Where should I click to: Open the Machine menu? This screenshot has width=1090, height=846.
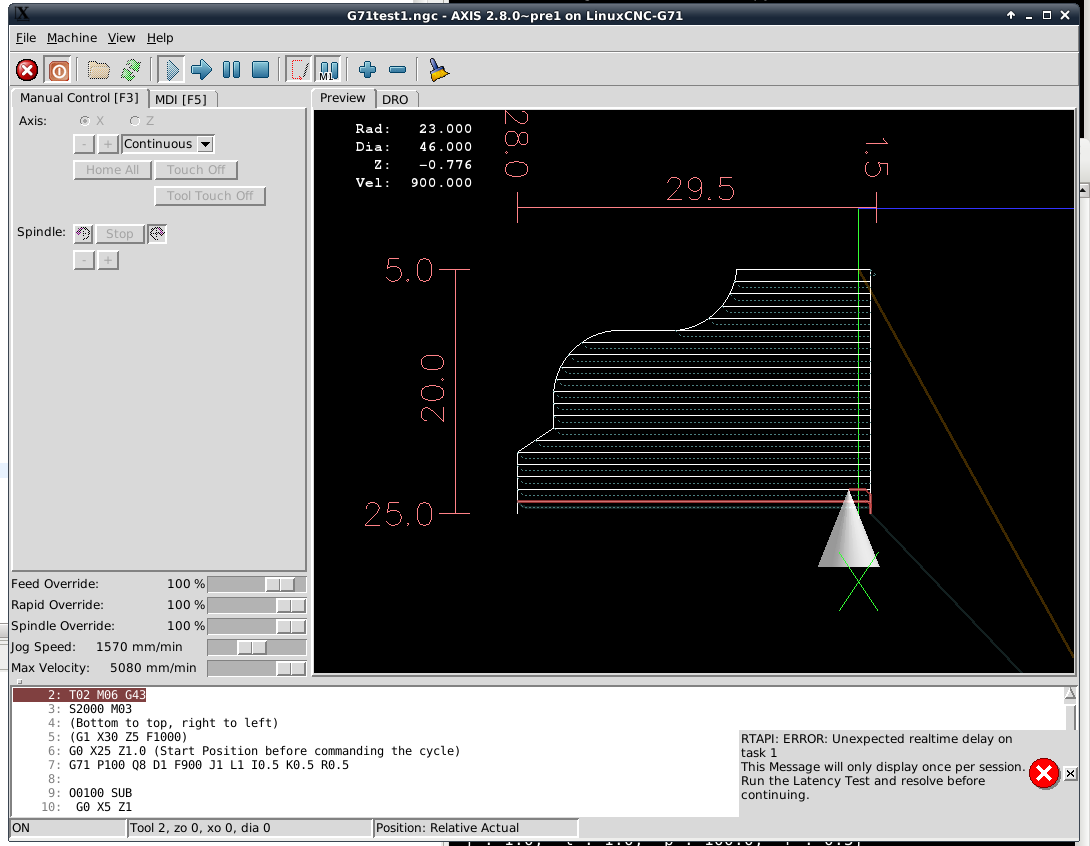(72, 38)
